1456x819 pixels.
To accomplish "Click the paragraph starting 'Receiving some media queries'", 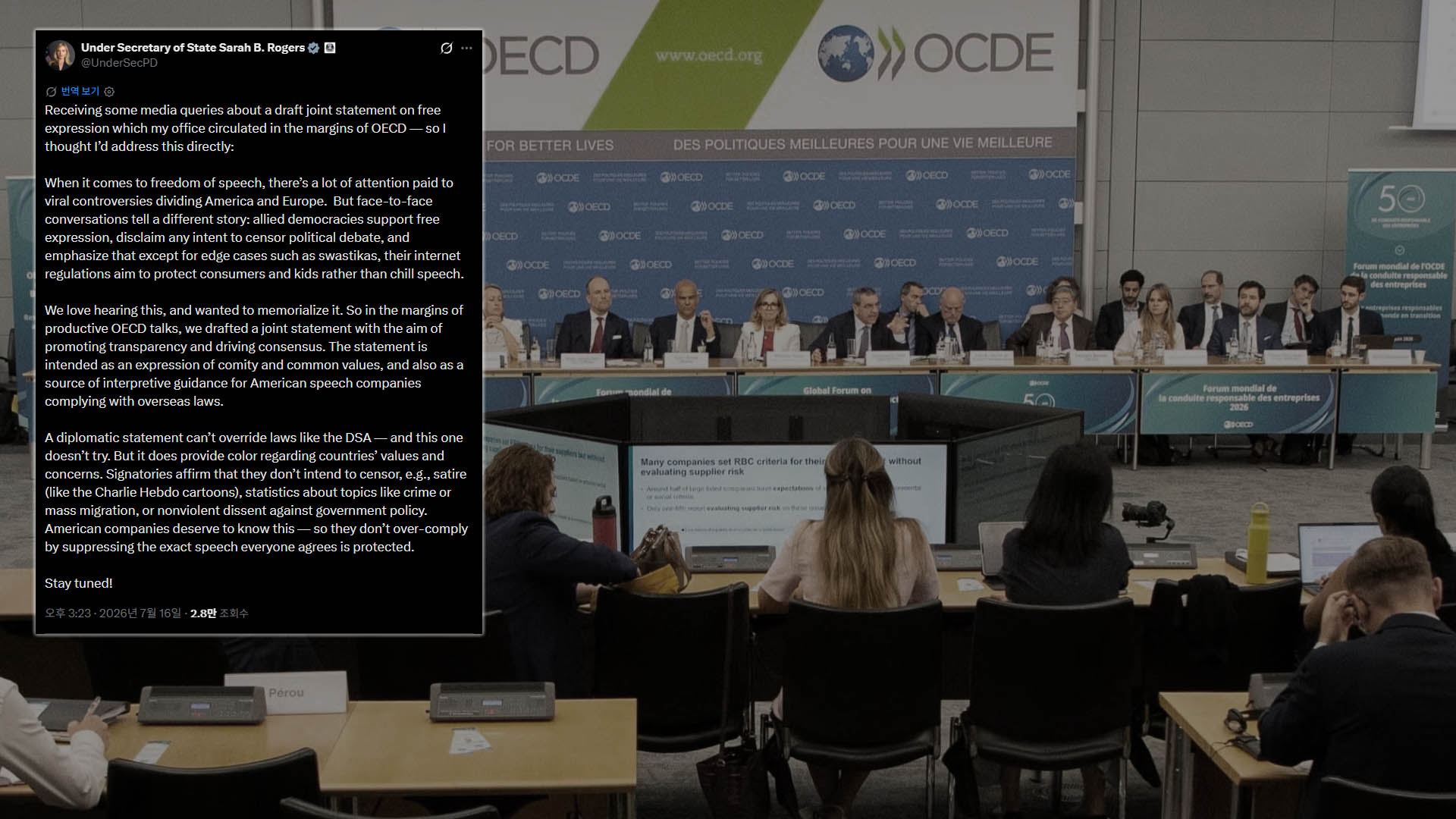I will tap(245, 128).
